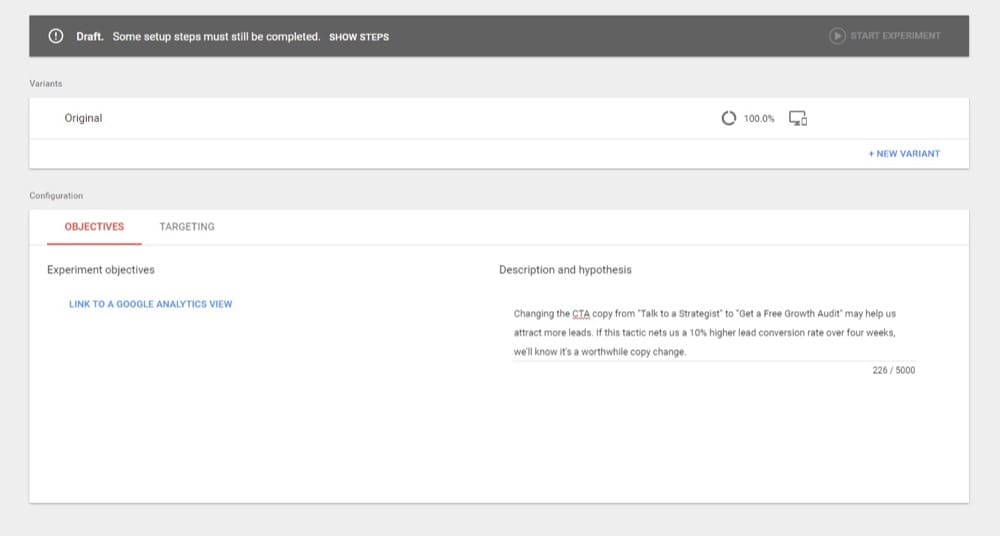Click the underlined word CTA in the hypothesis
The width and height of the screenshot is (1000, 536).
tap(581, 314)
